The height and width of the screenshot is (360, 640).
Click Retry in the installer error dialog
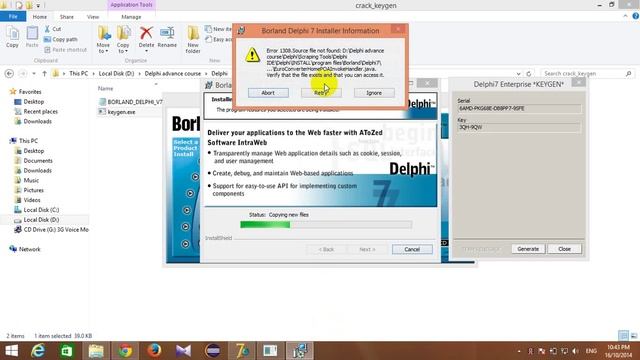[321, 93]
